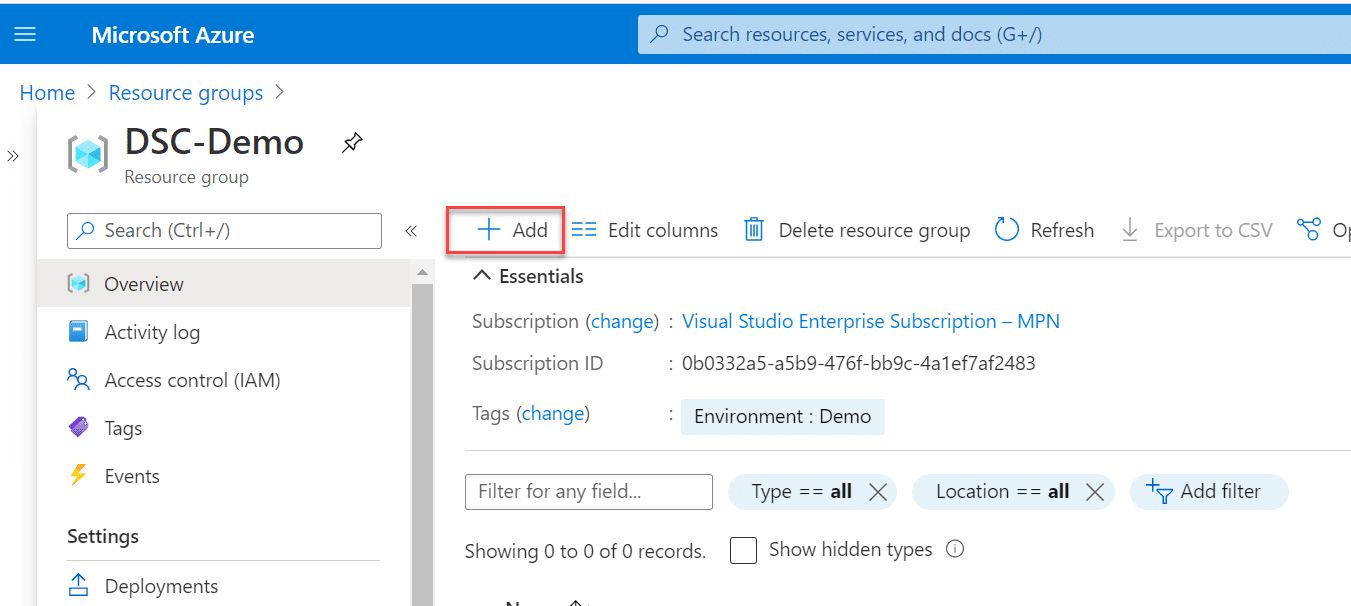Click the Deployments upload icon
The width and height of the screenshot is (1351, 606).
pyautogui.click(x=78, y=585)
